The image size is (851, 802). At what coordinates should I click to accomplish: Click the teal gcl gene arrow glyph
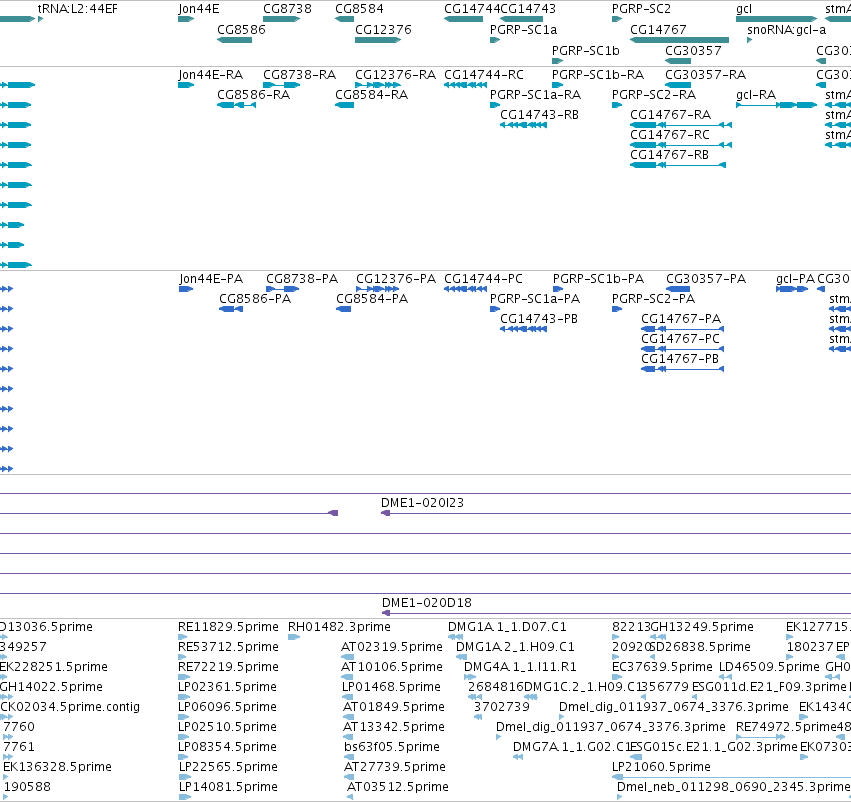coord(776,19)
